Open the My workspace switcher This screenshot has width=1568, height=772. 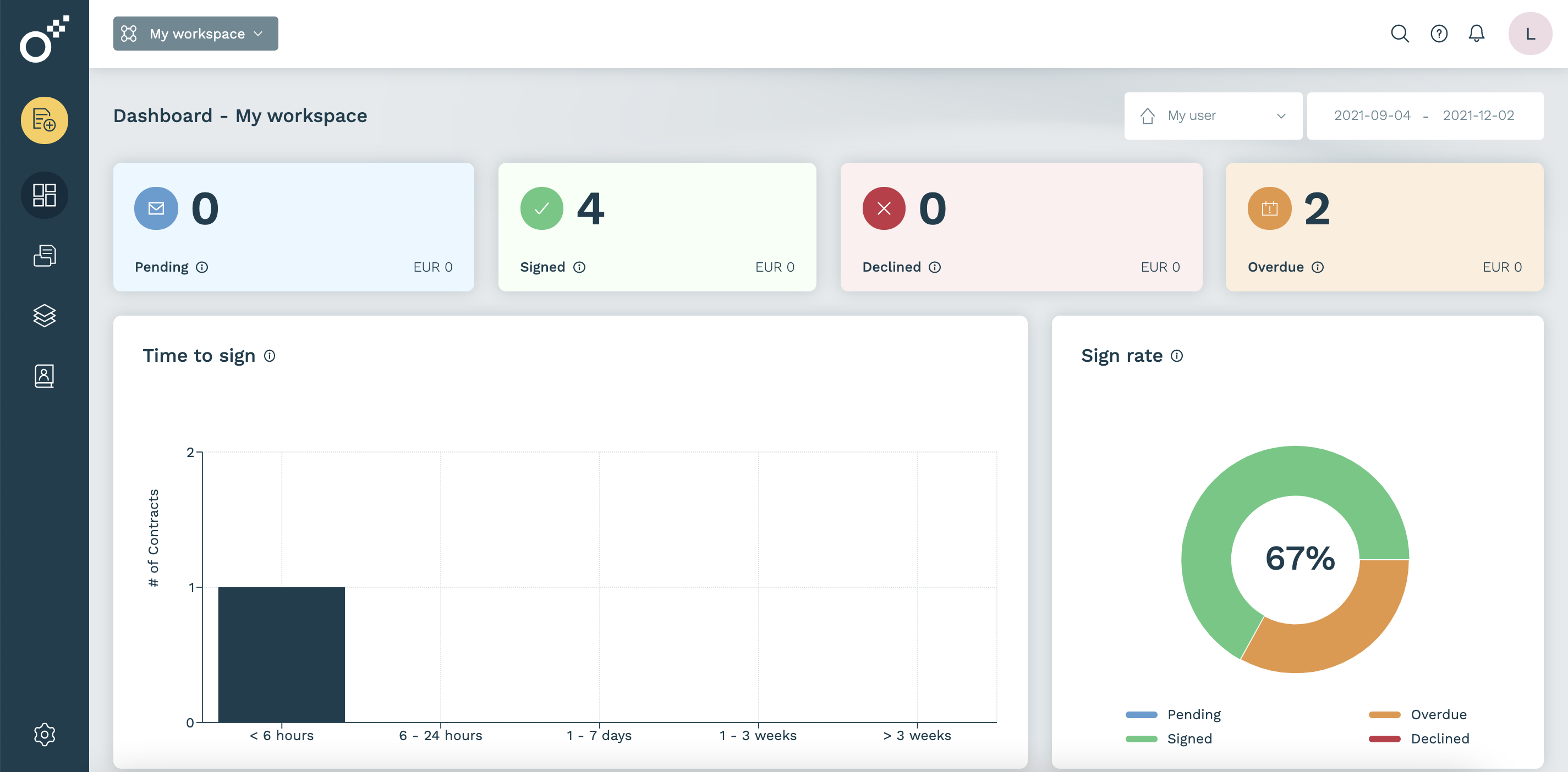195,34
